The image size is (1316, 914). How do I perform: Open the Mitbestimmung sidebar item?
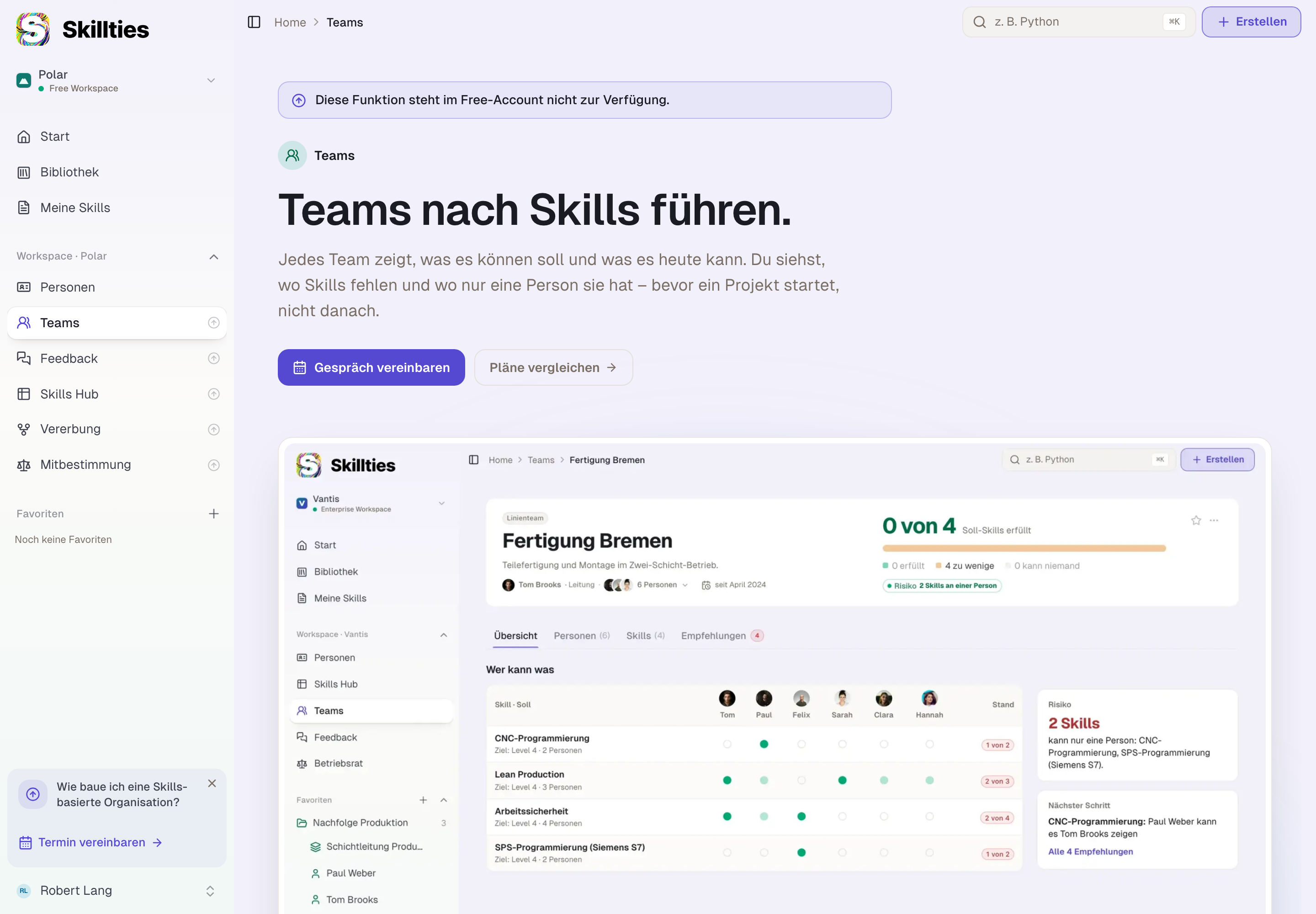click(117, 465)
